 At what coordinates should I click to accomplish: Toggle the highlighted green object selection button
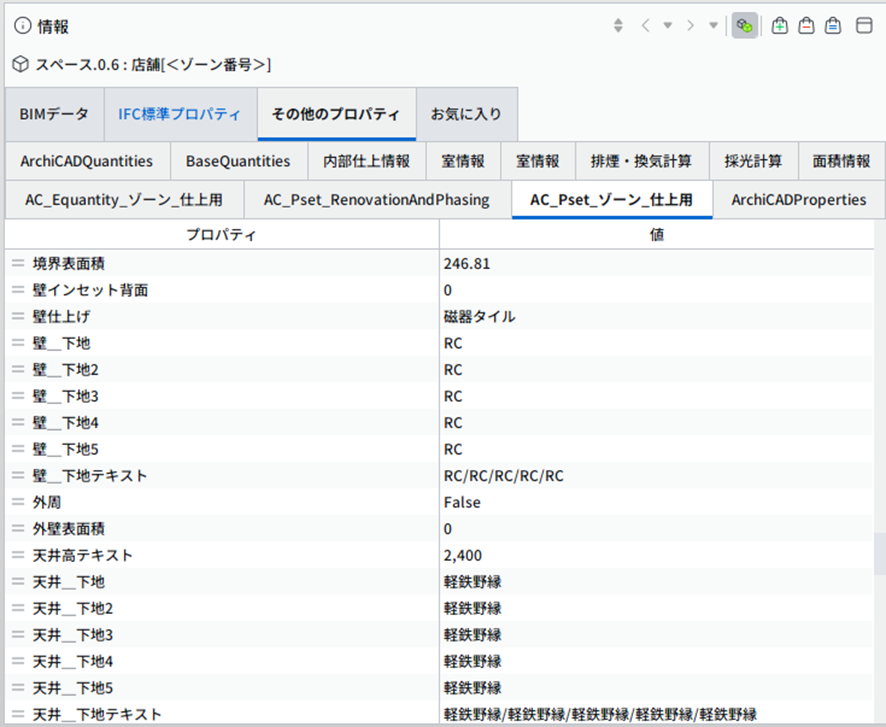pyautogui.click(x=745, y=25)
